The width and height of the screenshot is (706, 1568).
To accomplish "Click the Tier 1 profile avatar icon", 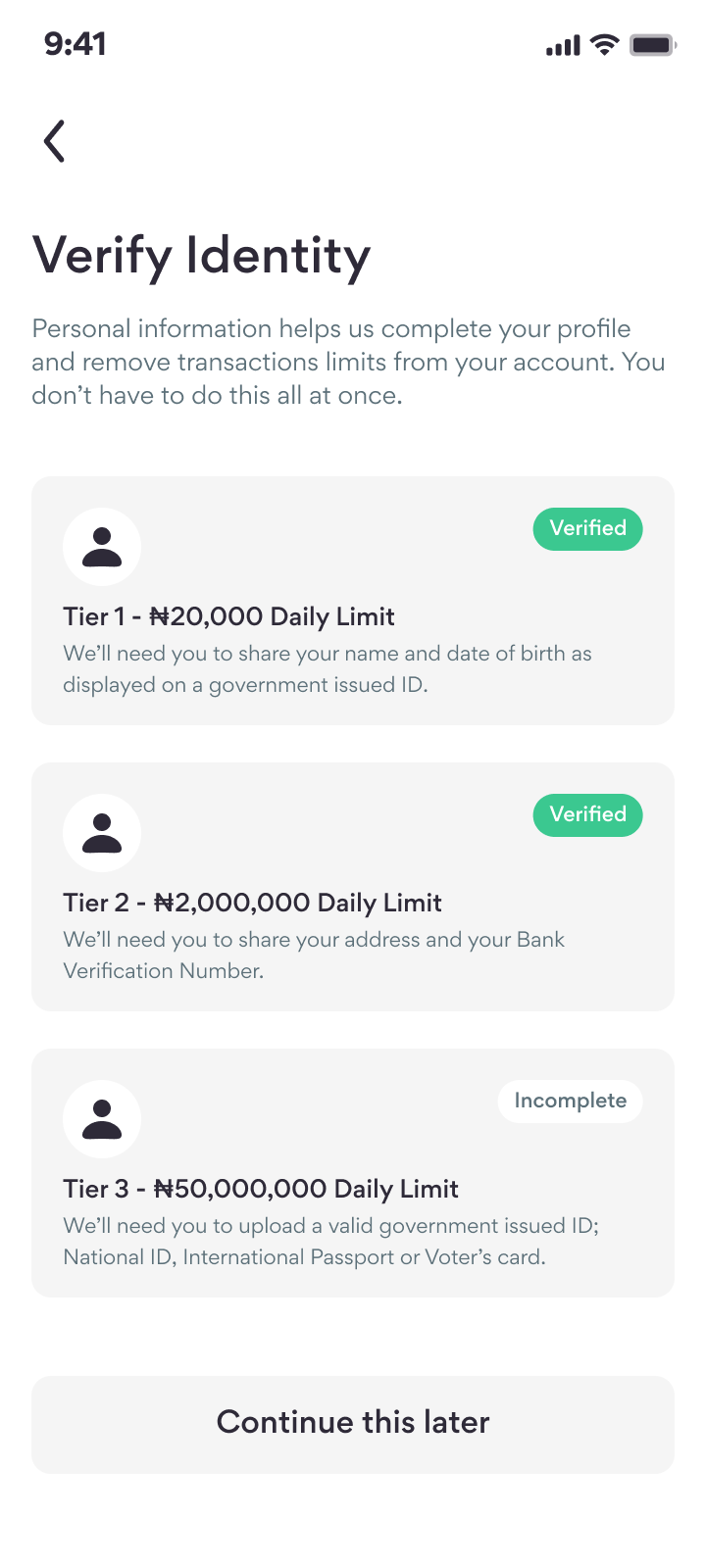I will click(x=102, y=547).
